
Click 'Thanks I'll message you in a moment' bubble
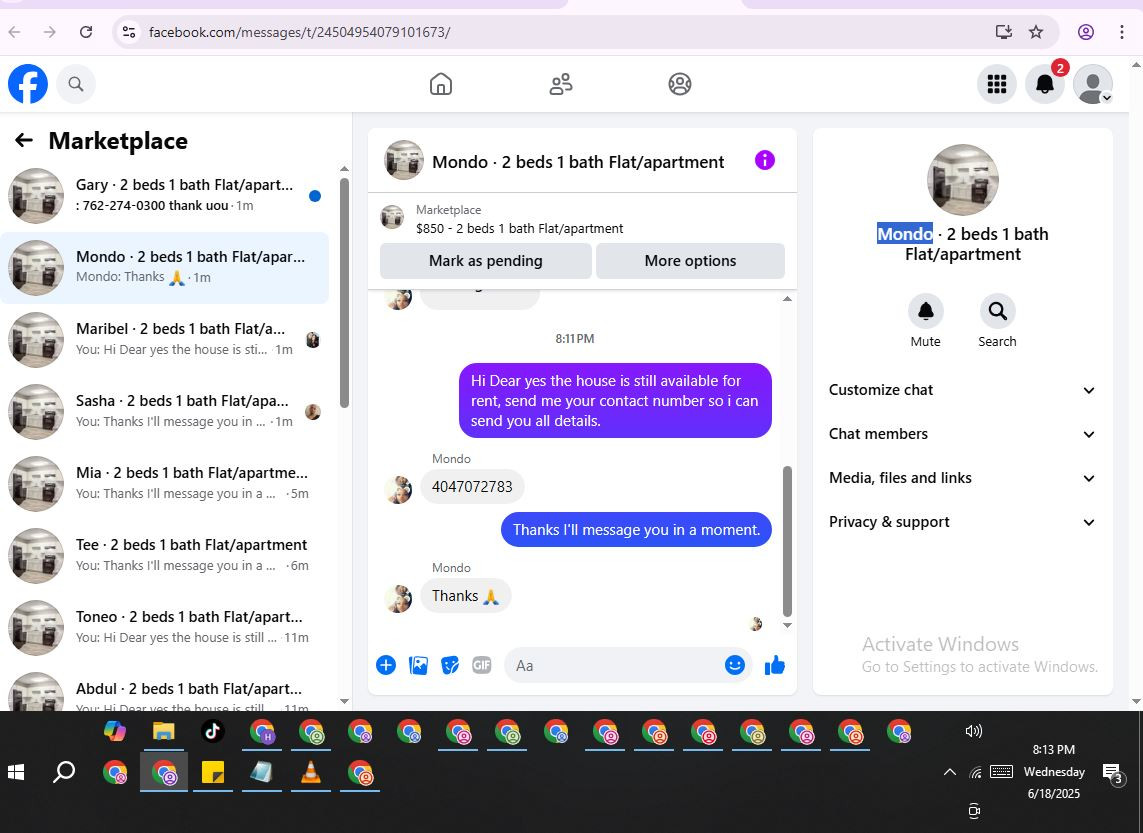[x=636, y=530]
